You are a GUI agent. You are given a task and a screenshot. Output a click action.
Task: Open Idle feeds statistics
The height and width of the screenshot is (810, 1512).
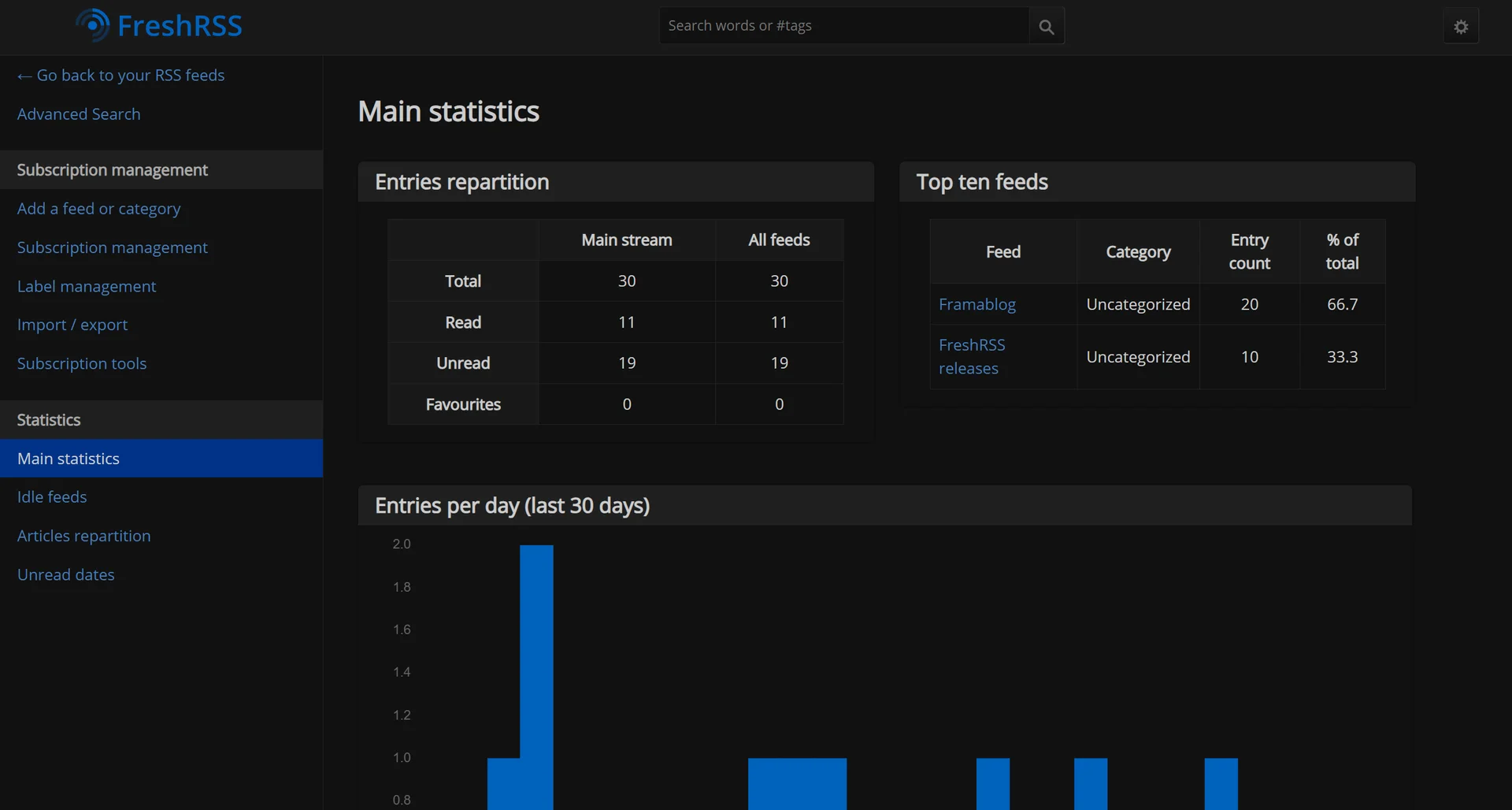tap(52, 497)
